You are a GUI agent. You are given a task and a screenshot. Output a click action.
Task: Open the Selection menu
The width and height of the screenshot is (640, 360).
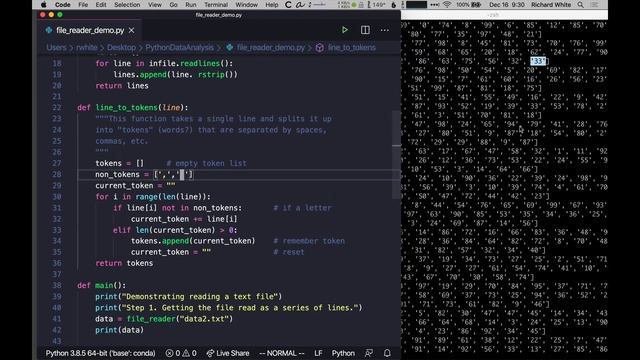click(x=127, y=5)
